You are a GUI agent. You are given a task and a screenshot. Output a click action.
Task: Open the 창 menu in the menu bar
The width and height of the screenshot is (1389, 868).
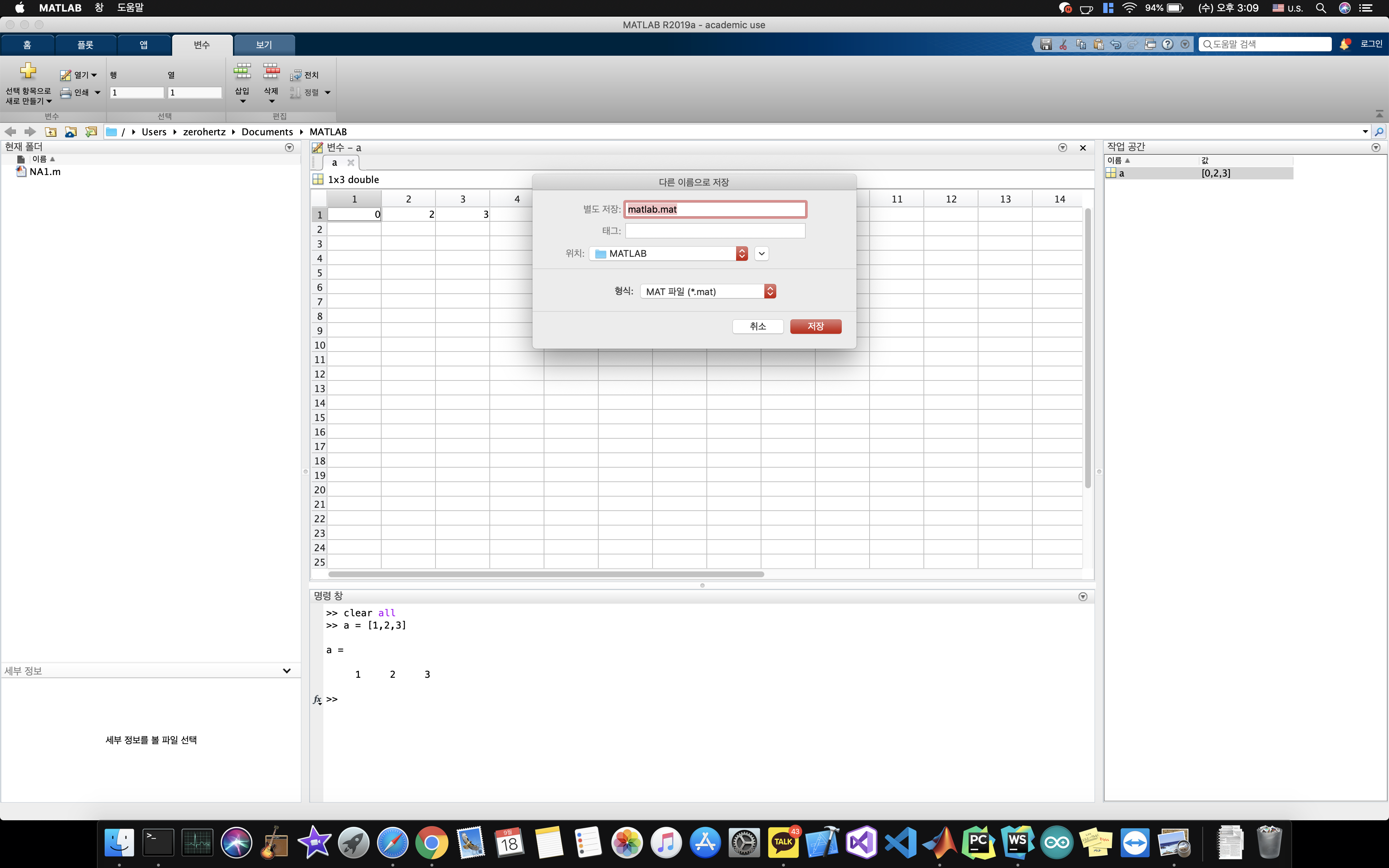pyautogui.click(x=99, y=8)
